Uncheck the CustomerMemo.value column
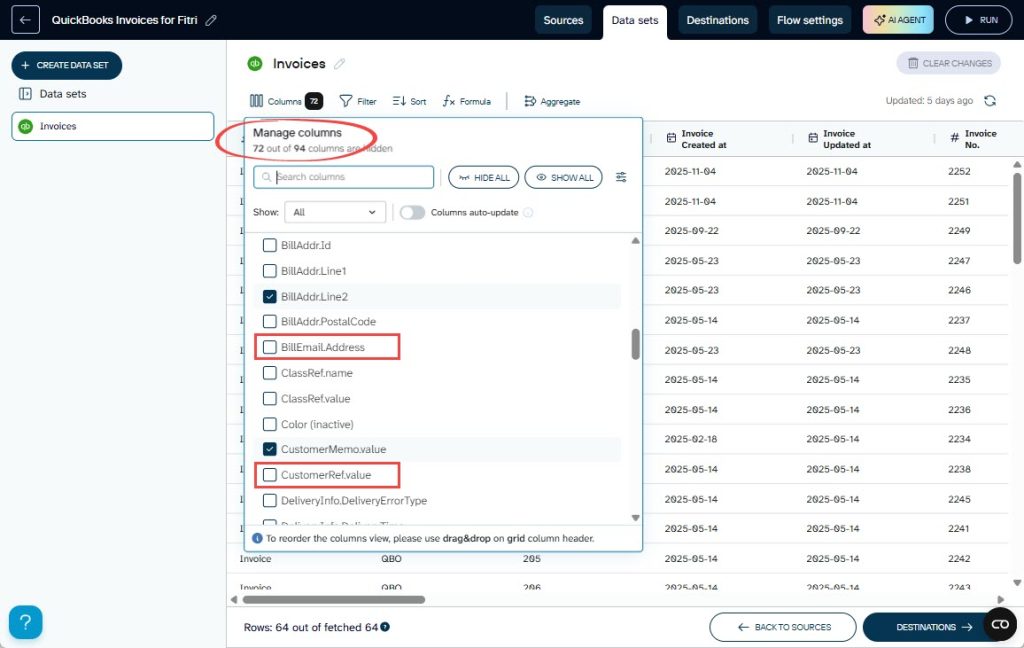This screenshot has height=648, width=1024. (x=269, y=448)
